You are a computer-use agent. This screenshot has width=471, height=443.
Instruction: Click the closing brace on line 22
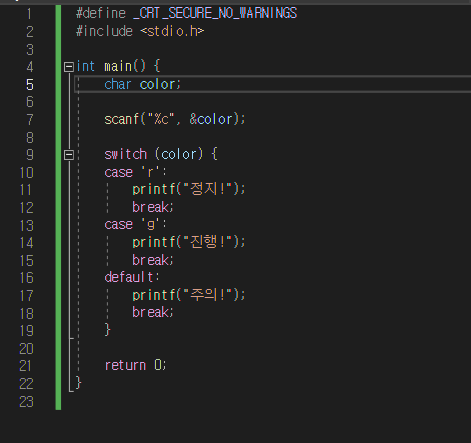coord(79,383)
